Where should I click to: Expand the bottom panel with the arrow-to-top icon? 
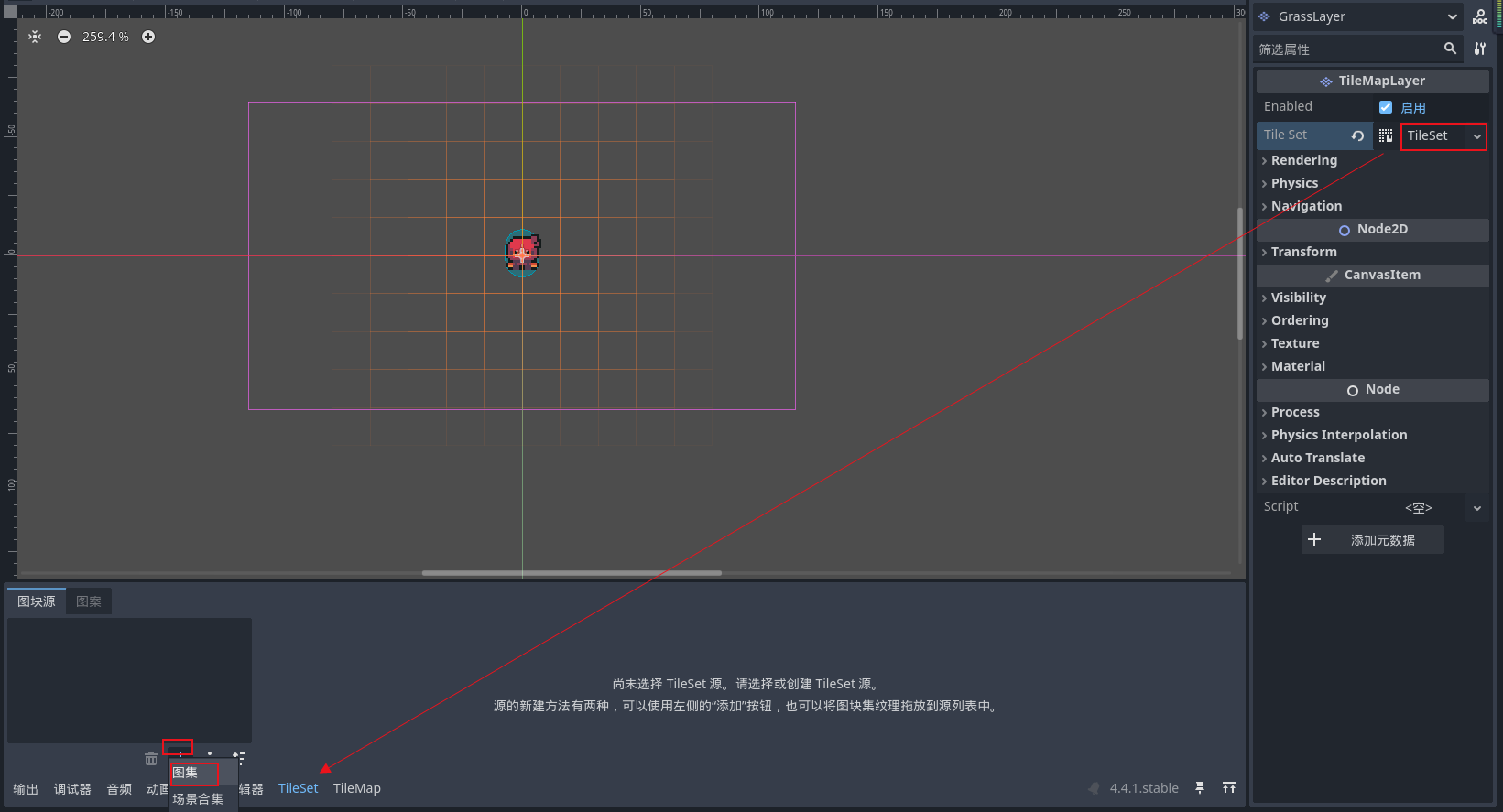(1229, 788)
